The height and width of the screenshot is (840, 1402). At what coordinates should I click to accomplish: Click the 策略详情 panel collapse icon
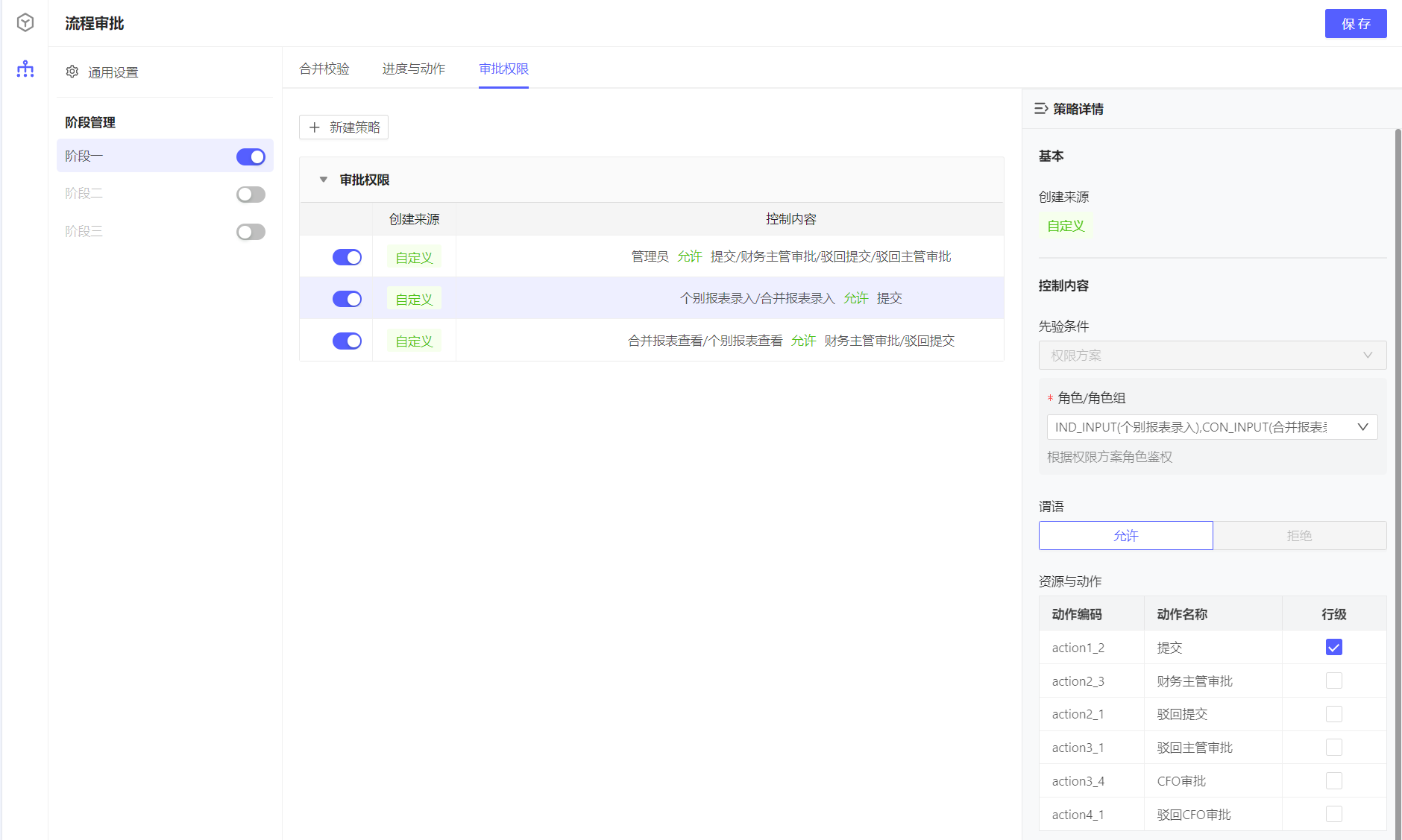click(x=1041, y=109)
